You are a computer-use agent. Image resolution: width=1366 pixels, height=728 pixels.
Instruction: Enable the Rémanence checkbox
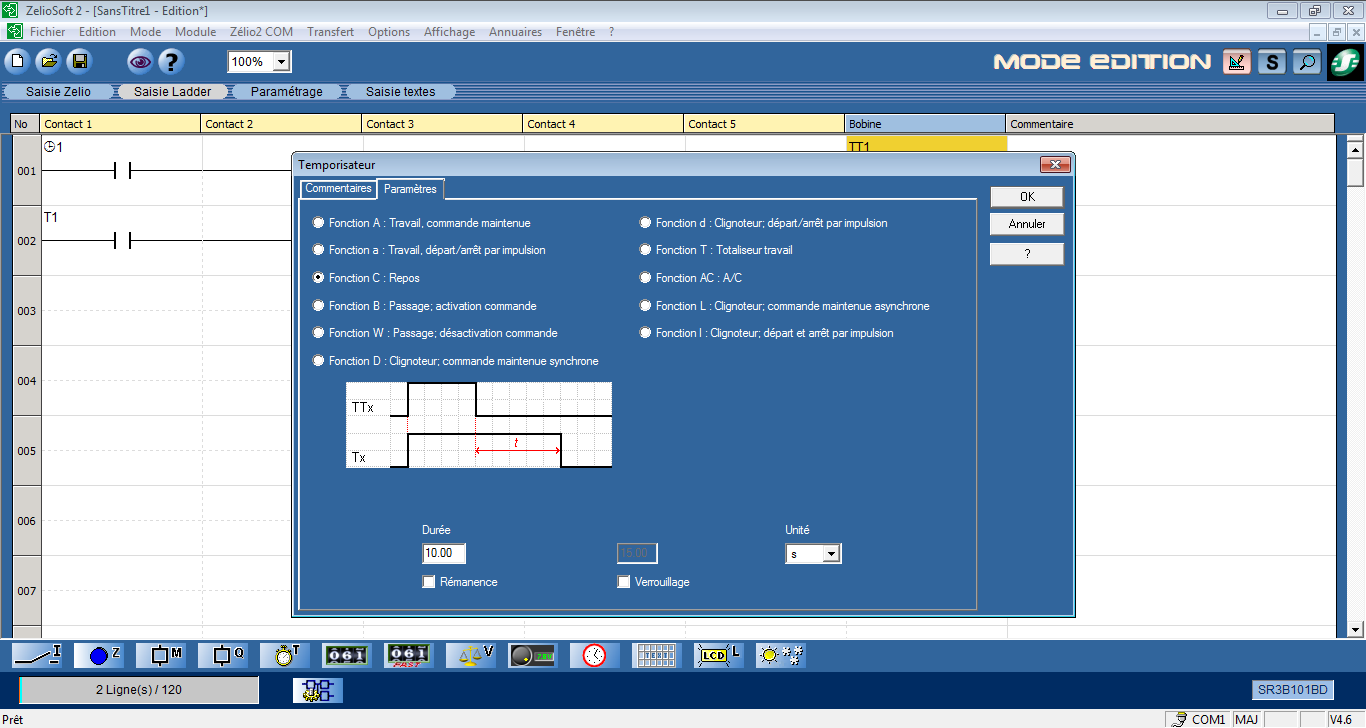429,582
